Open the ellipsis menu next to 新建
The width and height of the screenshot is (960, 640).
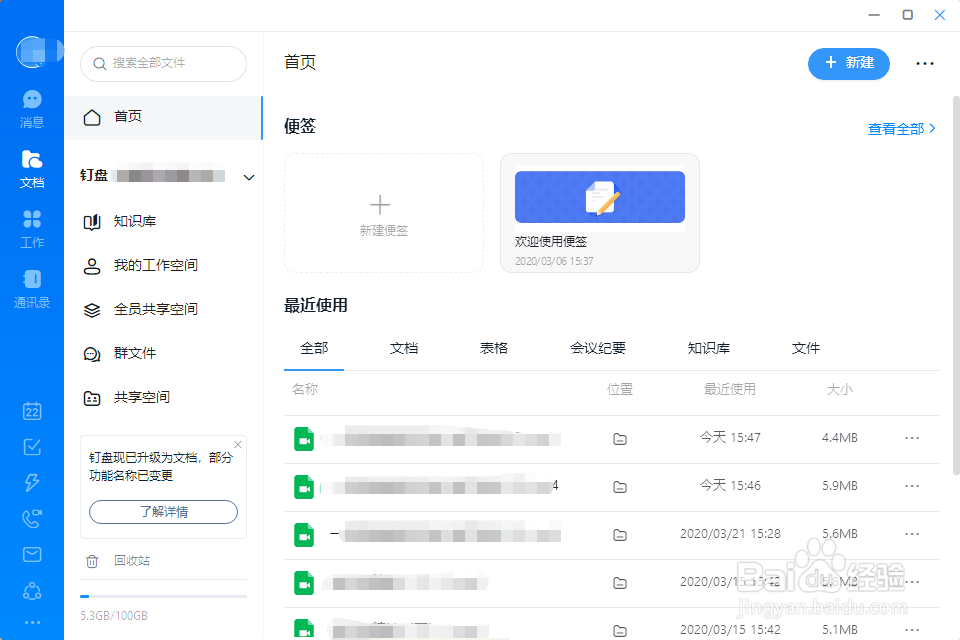pyautogui.click(x=924, y=63)
